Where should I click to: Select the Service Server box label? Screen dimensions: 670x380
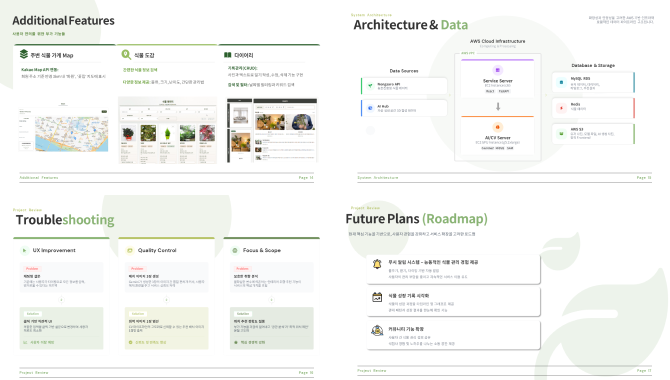coord(498,81)
